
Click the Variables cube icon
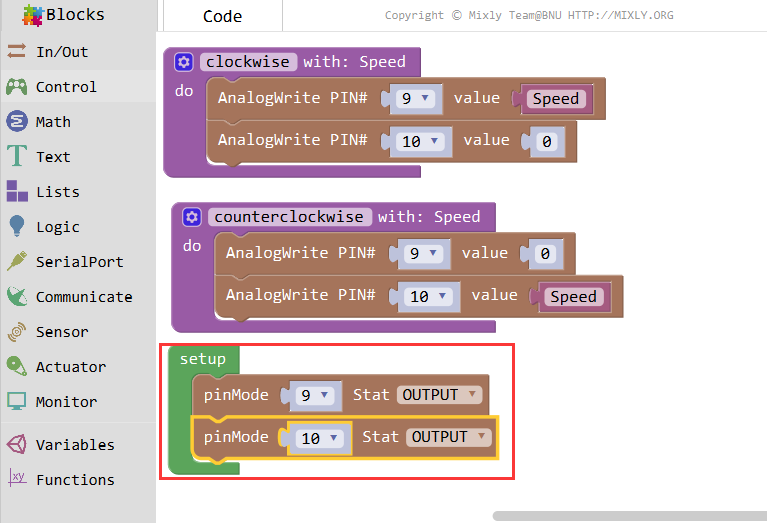click(17, 444)
